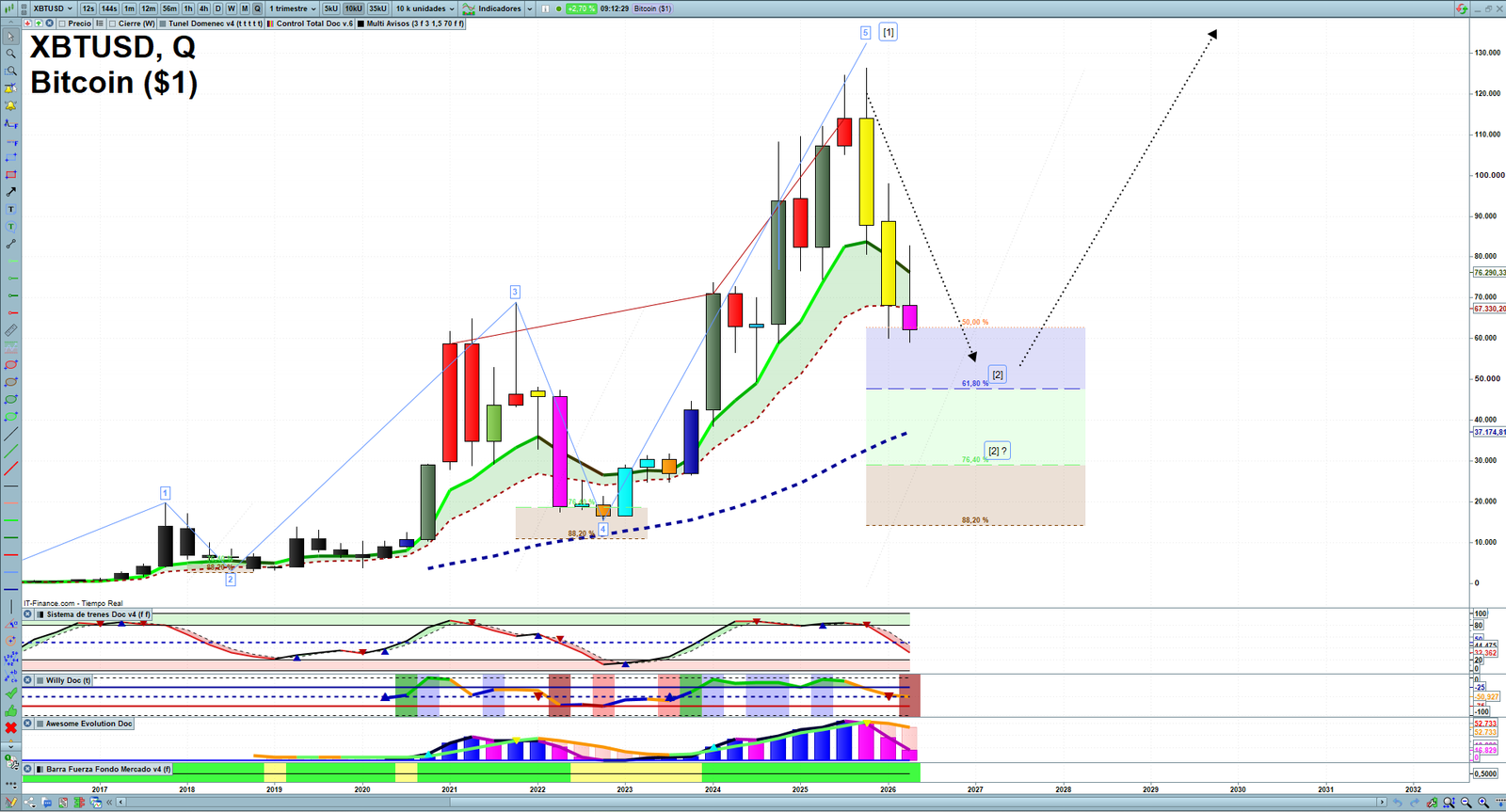Image resolution: width=1506 pixels, height=812 pixels.
Task: Click the Precio list settings icon
Action: [x=100, y=24]
